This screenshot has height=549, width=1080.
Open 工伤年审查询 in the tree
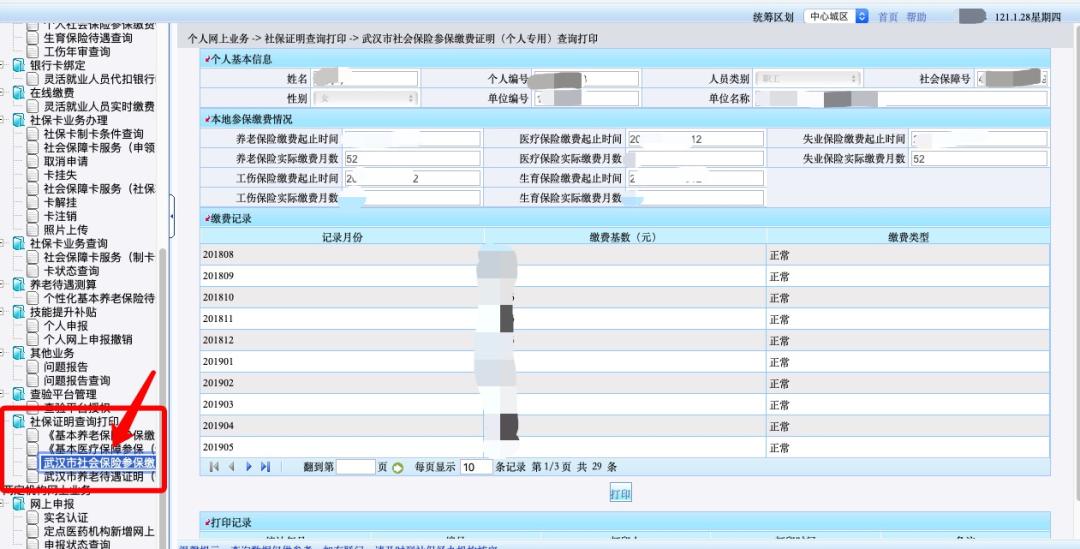click(x=76, y=52)
